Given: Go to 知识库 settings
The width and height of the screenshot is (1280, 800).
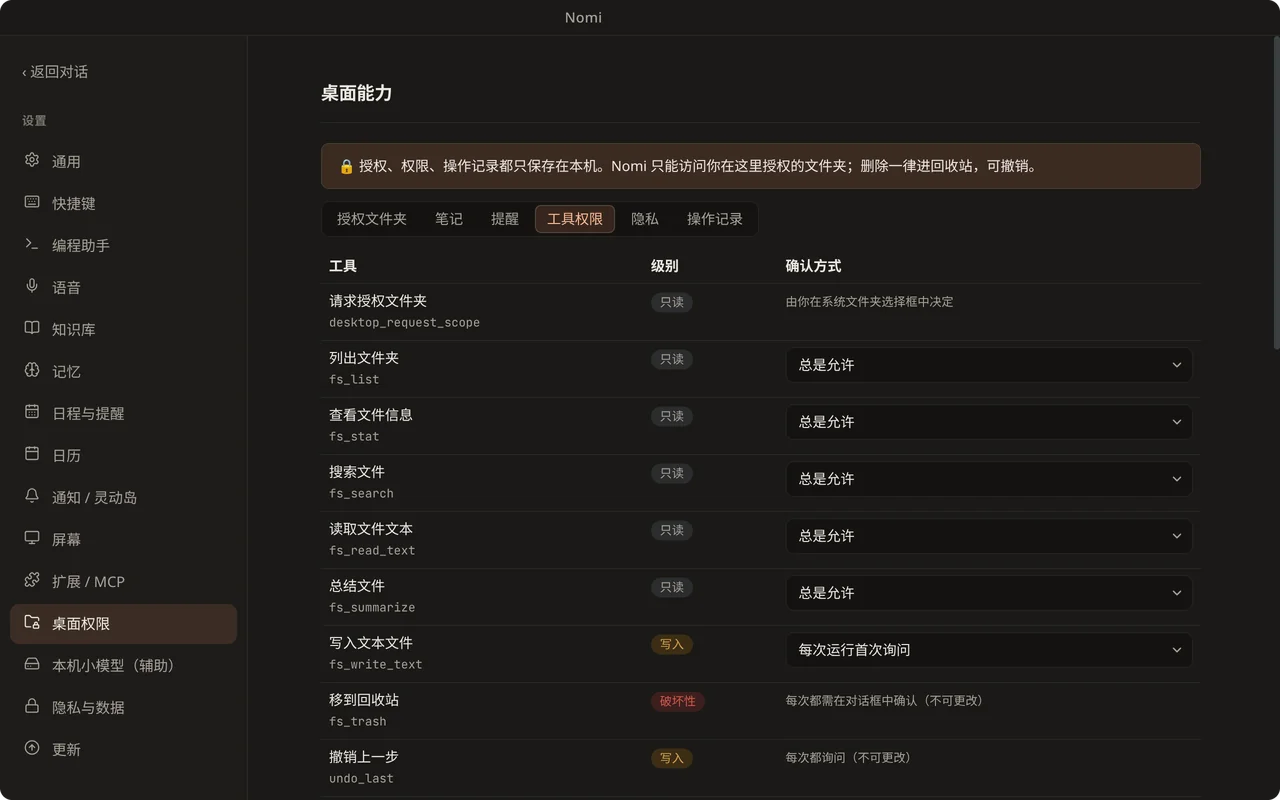Looking at the screenshot, I should pyautogui.click(x=123, y=329).
